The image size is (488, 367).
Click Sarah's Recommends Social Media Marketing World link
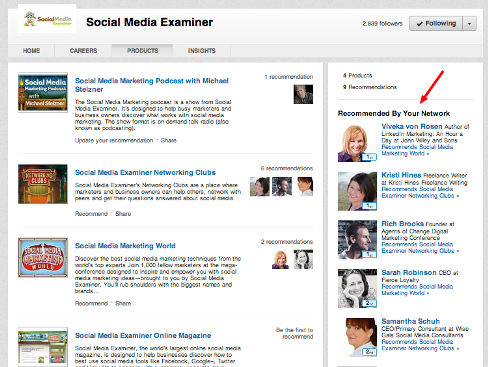pyautogui.click(x=417, y=290)
